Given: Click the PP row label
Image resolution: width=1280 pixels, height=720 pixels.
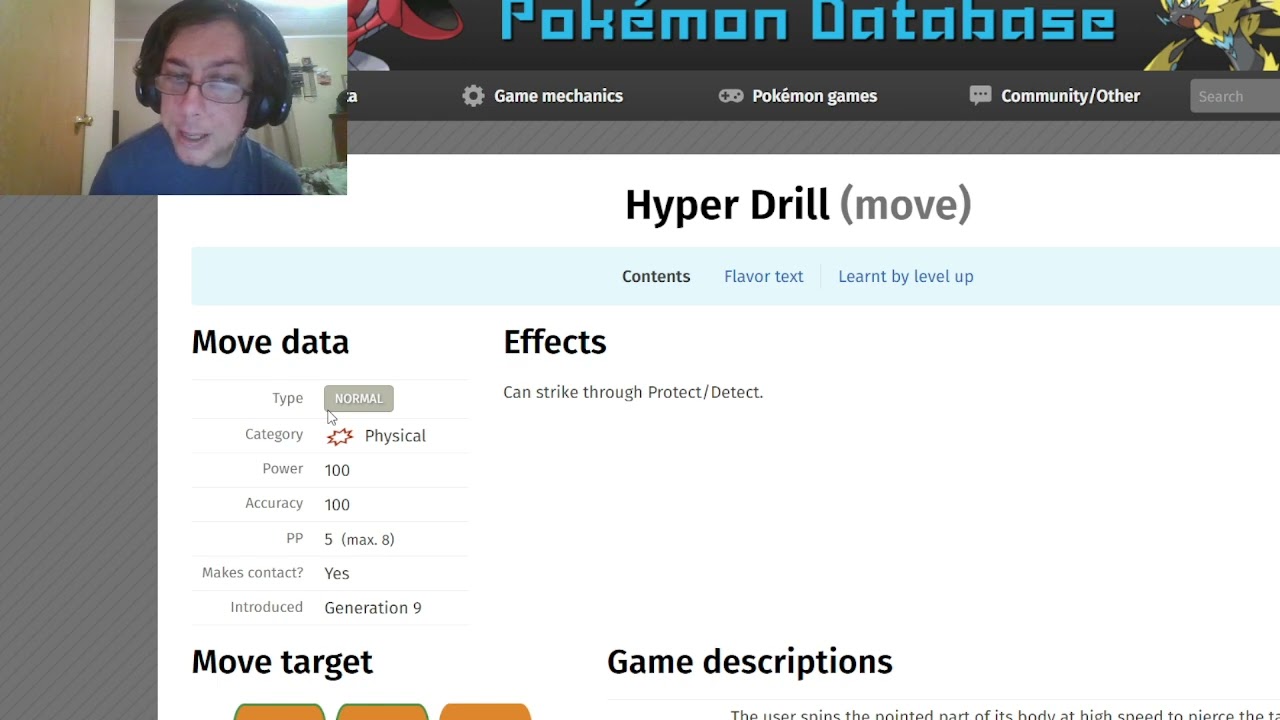Looking at the screenshot, I should (x=295, y=538).
